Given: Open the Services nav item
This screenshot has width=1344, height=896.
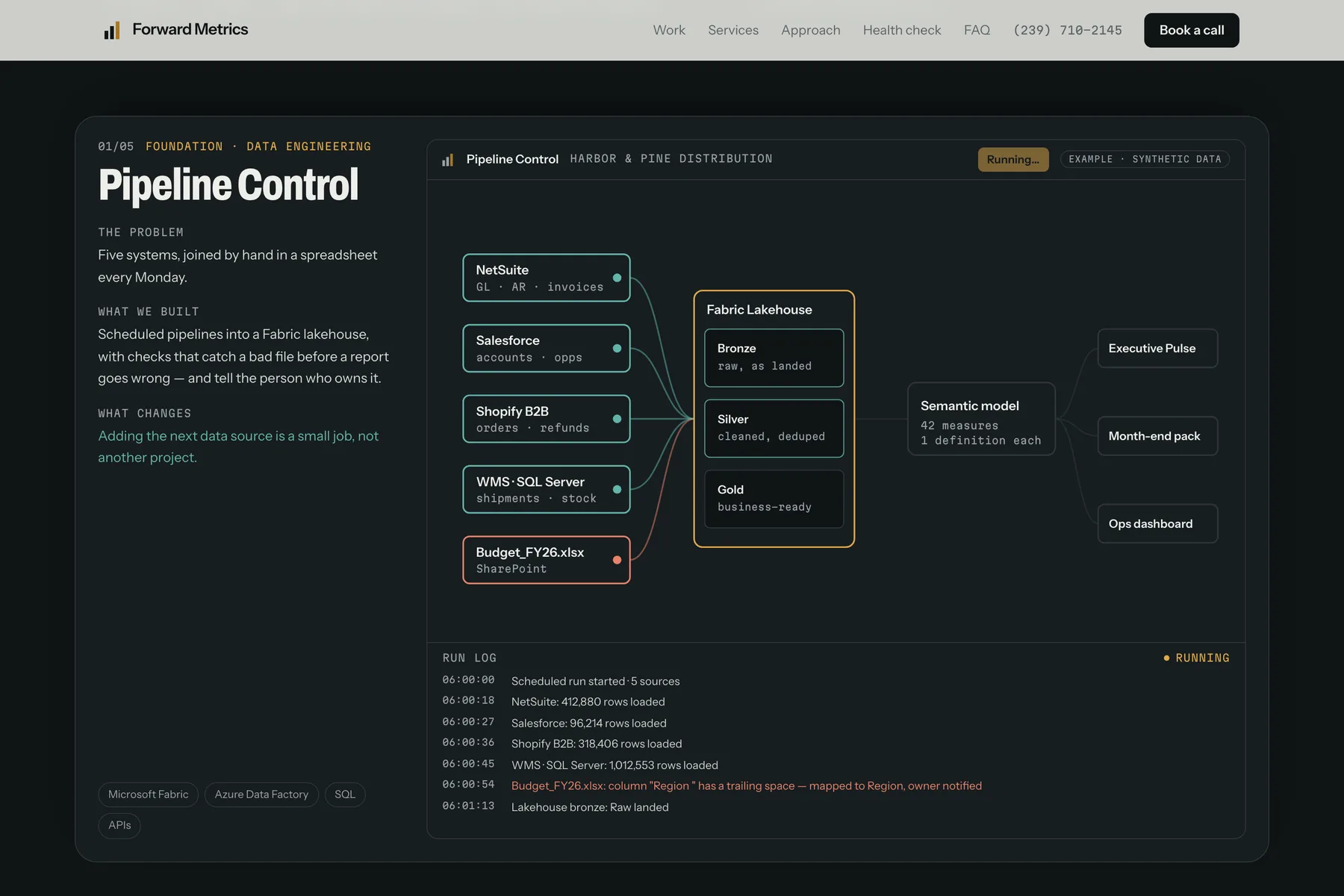Looking at the screenshot, I should point(733,30).
